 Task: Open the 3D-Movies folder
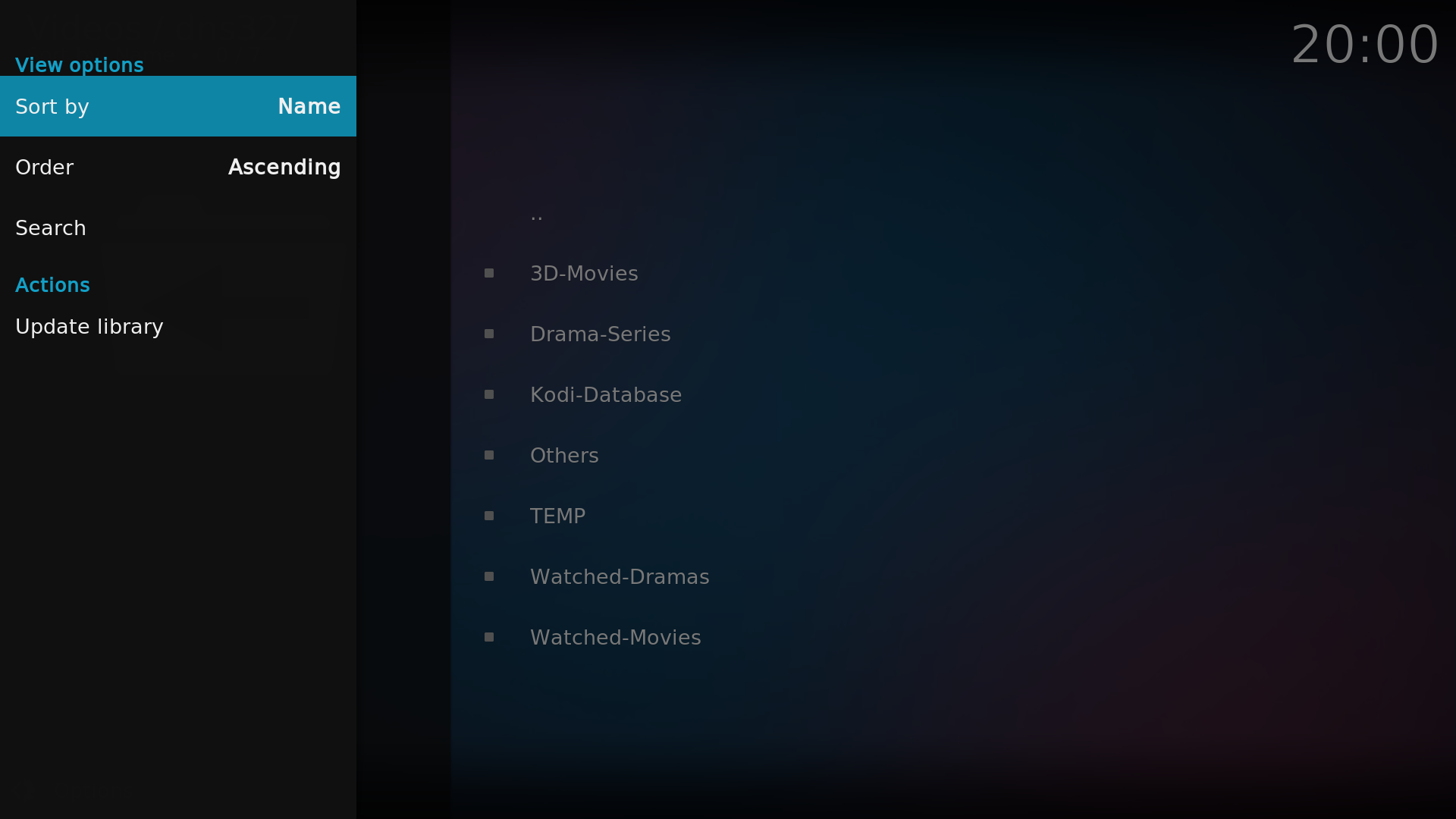[584, 273]
